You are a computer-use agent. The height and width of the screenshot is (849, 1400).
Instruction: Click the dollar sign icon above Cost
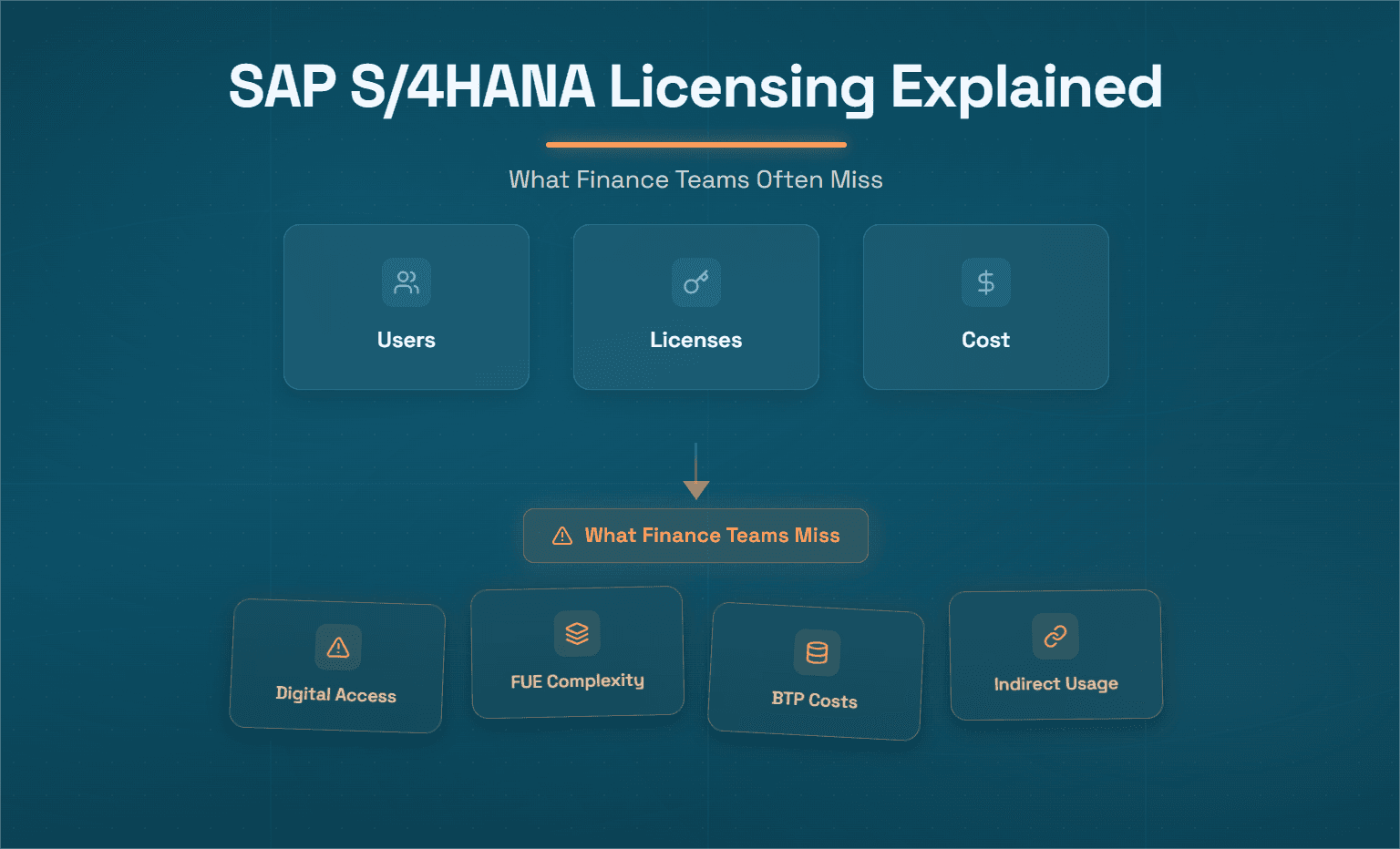[x=986, y=282]
